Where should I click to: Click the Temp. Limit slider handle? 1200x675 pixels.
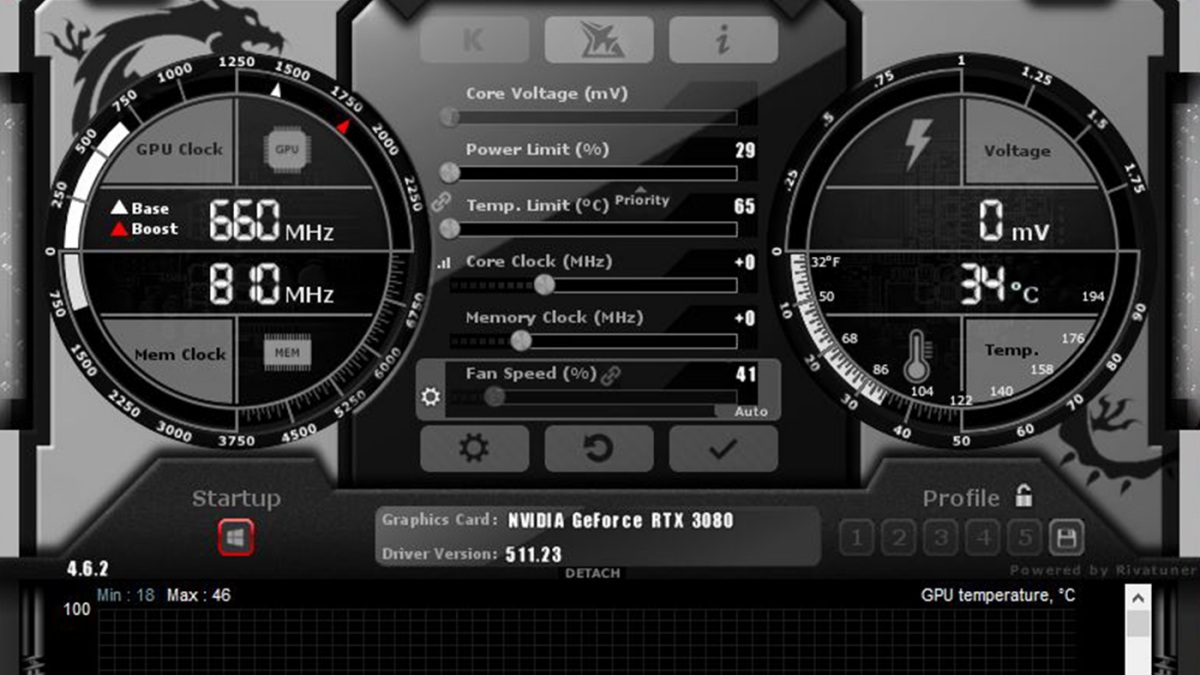(450, 229)
